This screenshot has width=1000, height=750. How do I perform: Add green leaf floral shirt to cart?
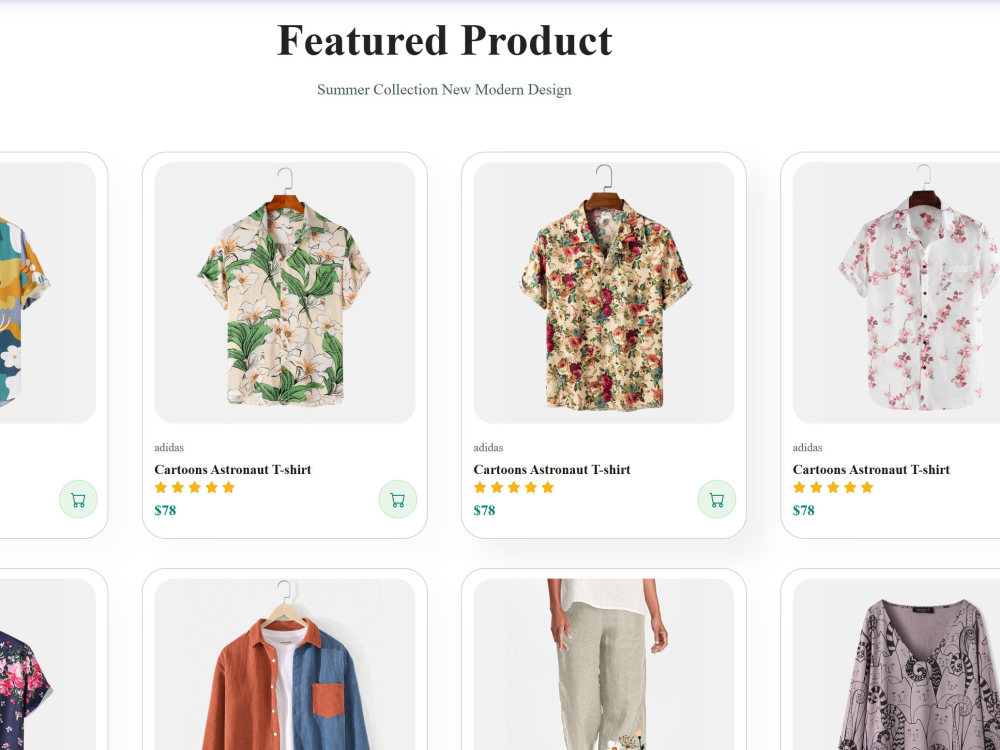pos(397,499)
